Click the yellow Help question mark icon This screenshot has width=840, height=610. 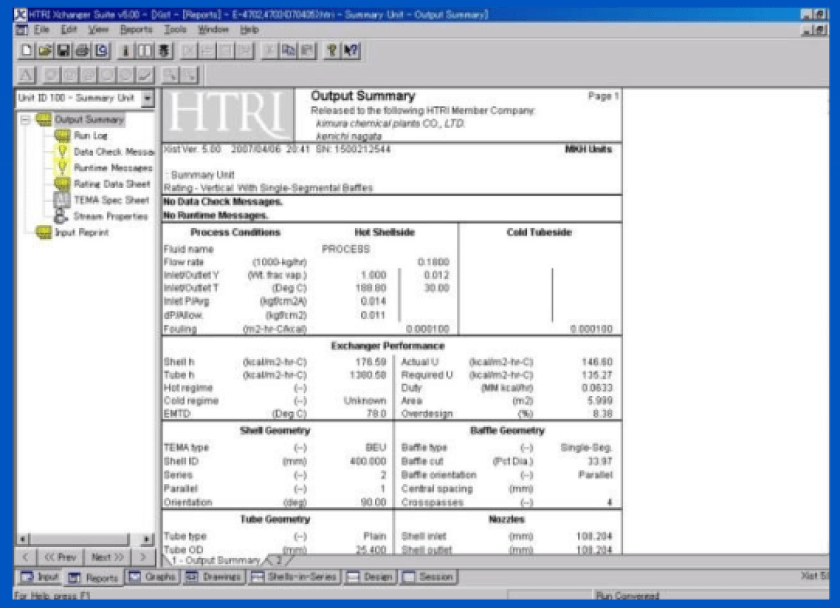tap(331, 50)
